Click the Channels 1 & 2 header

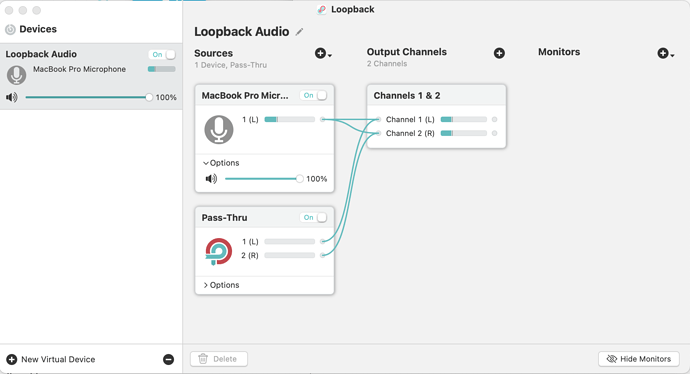point(437,95)
